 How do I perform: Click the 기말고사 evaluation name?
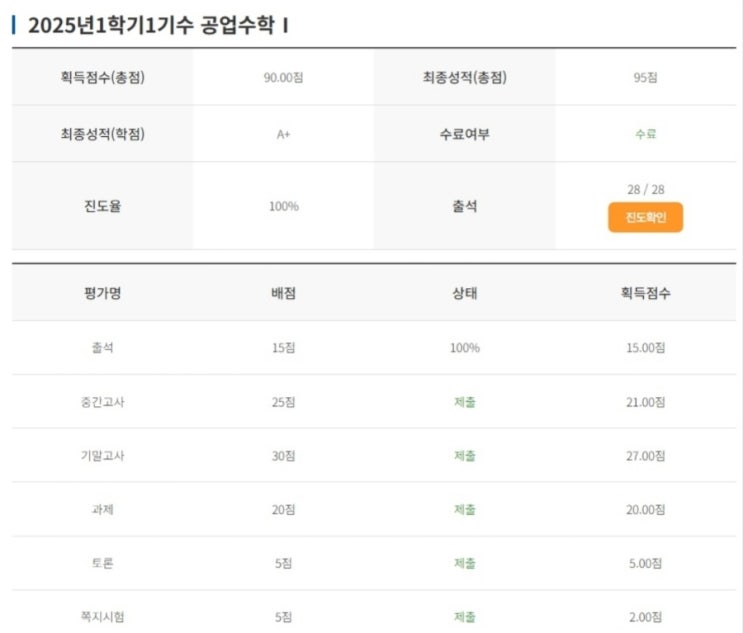(x=102, y=456)
